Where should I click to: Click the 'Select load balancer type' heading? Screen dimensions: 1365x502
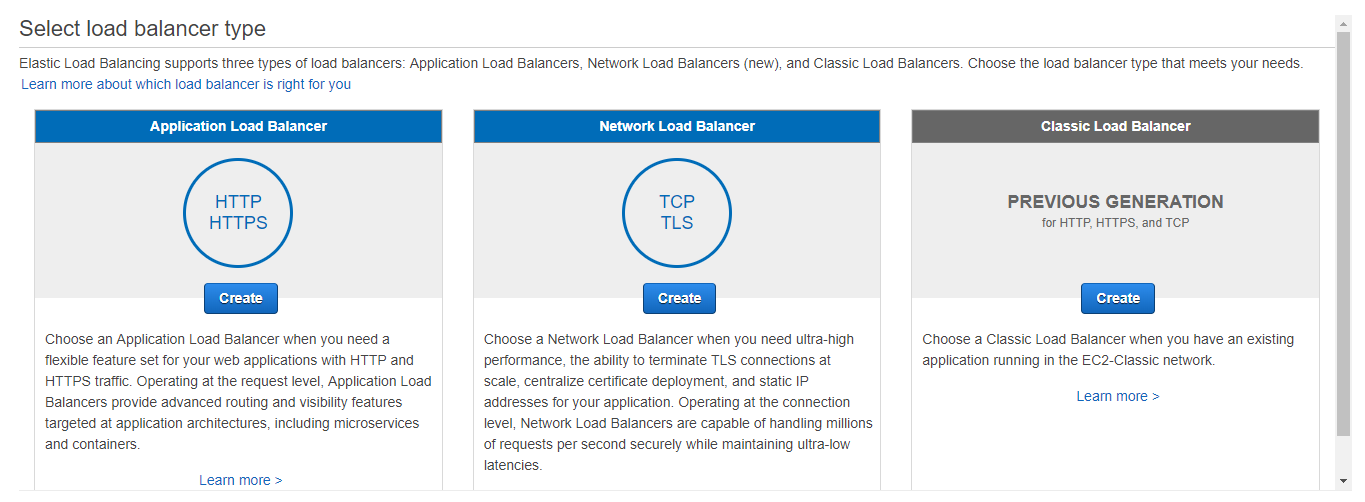coord(143,29)
